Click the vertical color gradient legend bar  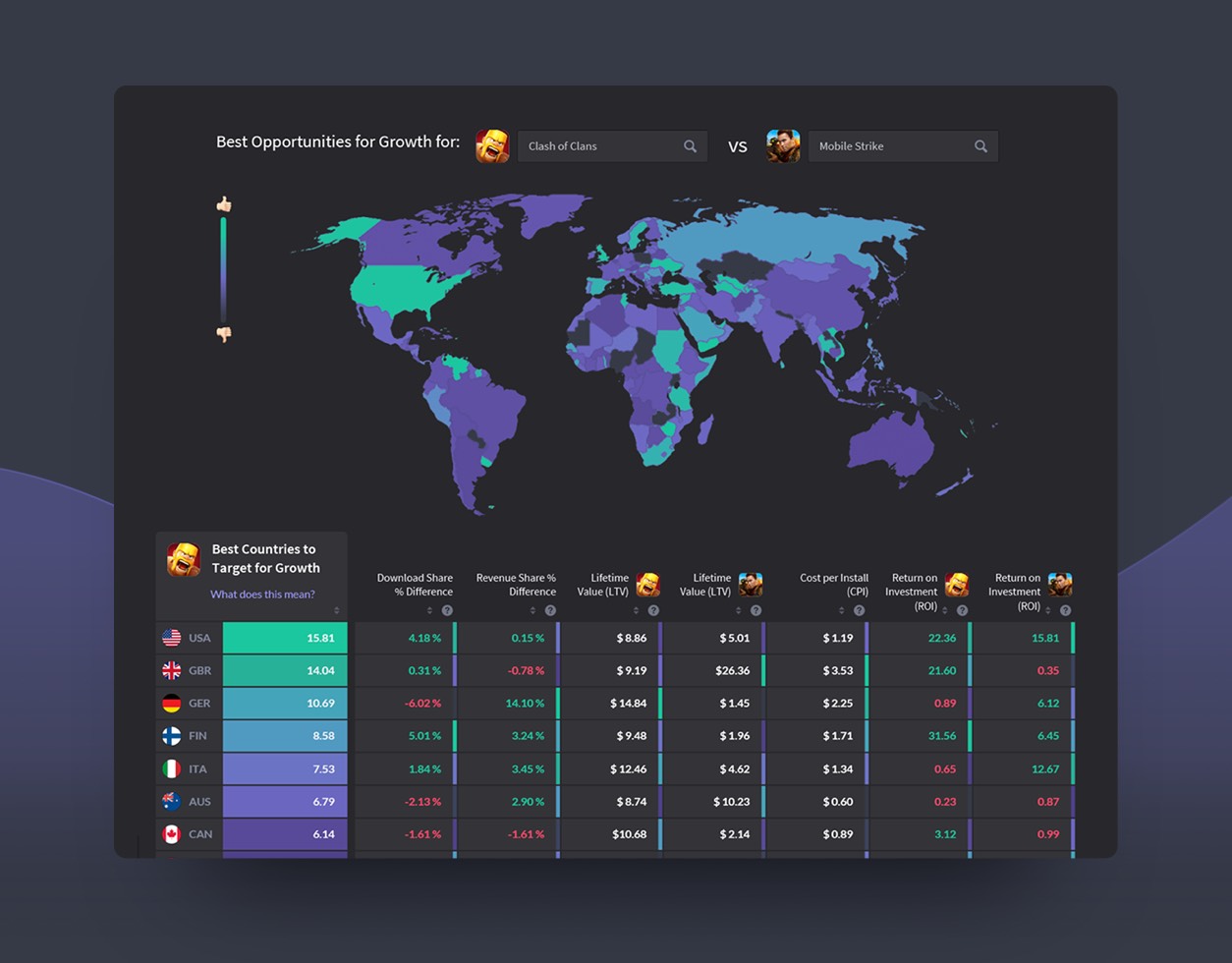[x=224, y=268]
